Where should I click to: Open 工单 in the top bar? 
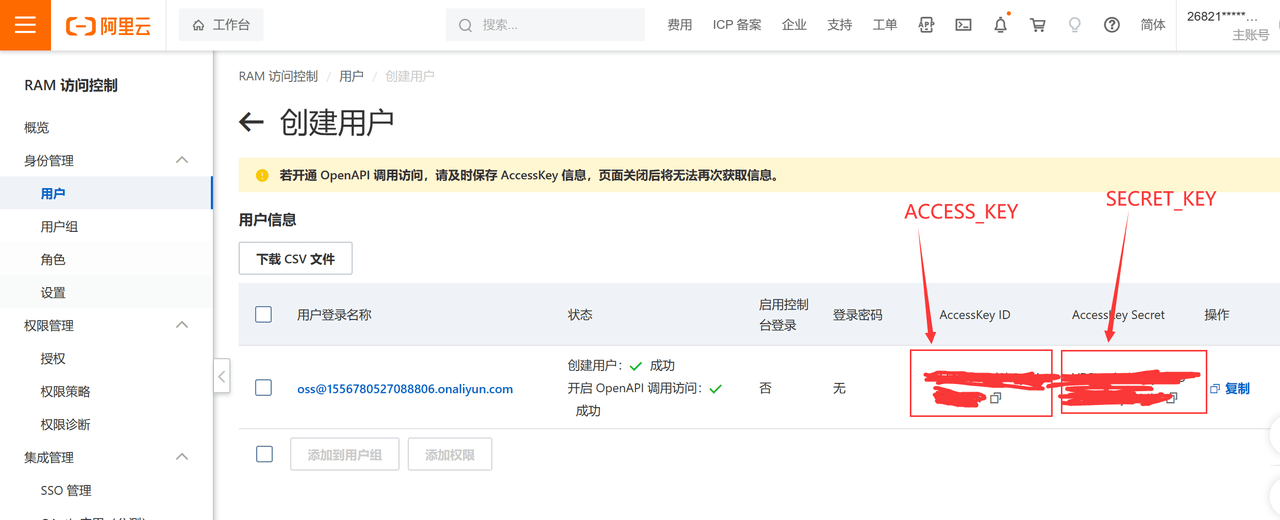(885, 25)
